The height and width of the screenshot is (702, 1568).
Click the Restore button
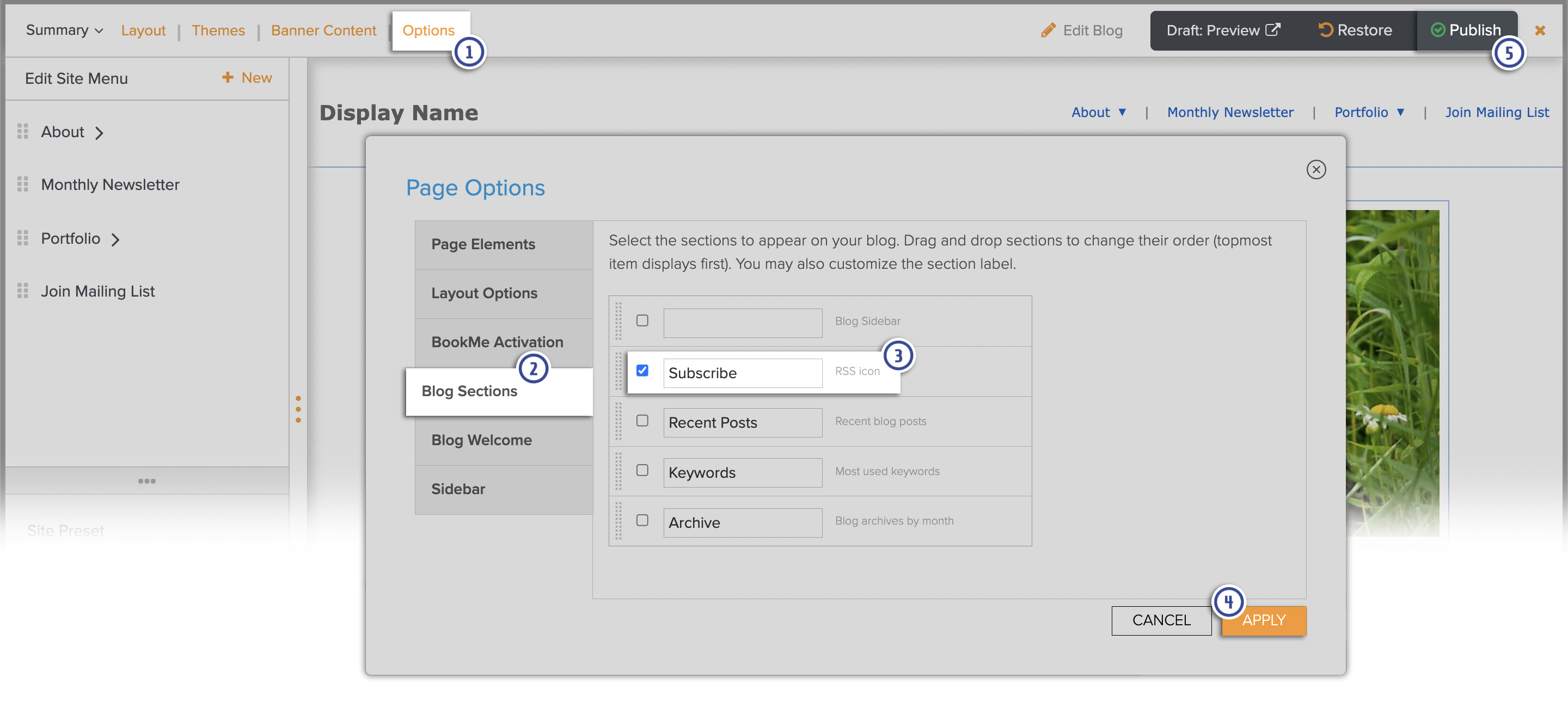(x=1355, y=30)
